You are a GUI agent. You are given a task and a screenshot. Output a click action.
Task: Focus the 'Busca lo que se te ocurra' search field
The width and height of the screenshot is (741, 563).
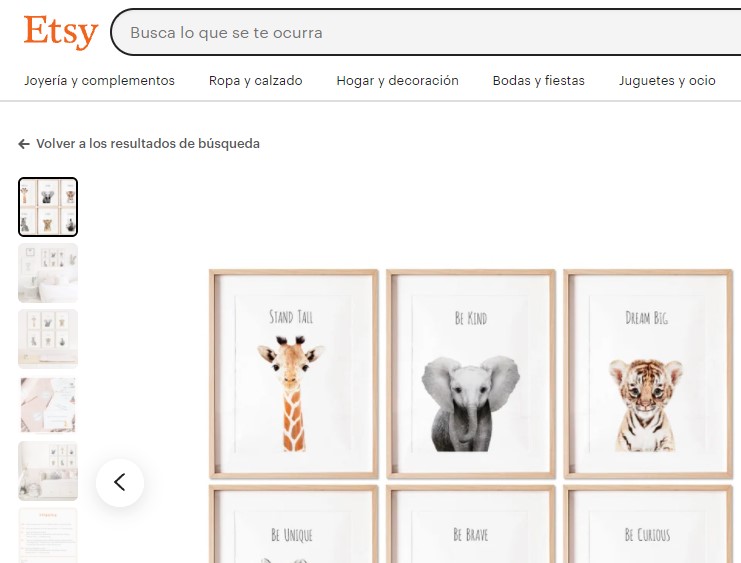(420, 32)
